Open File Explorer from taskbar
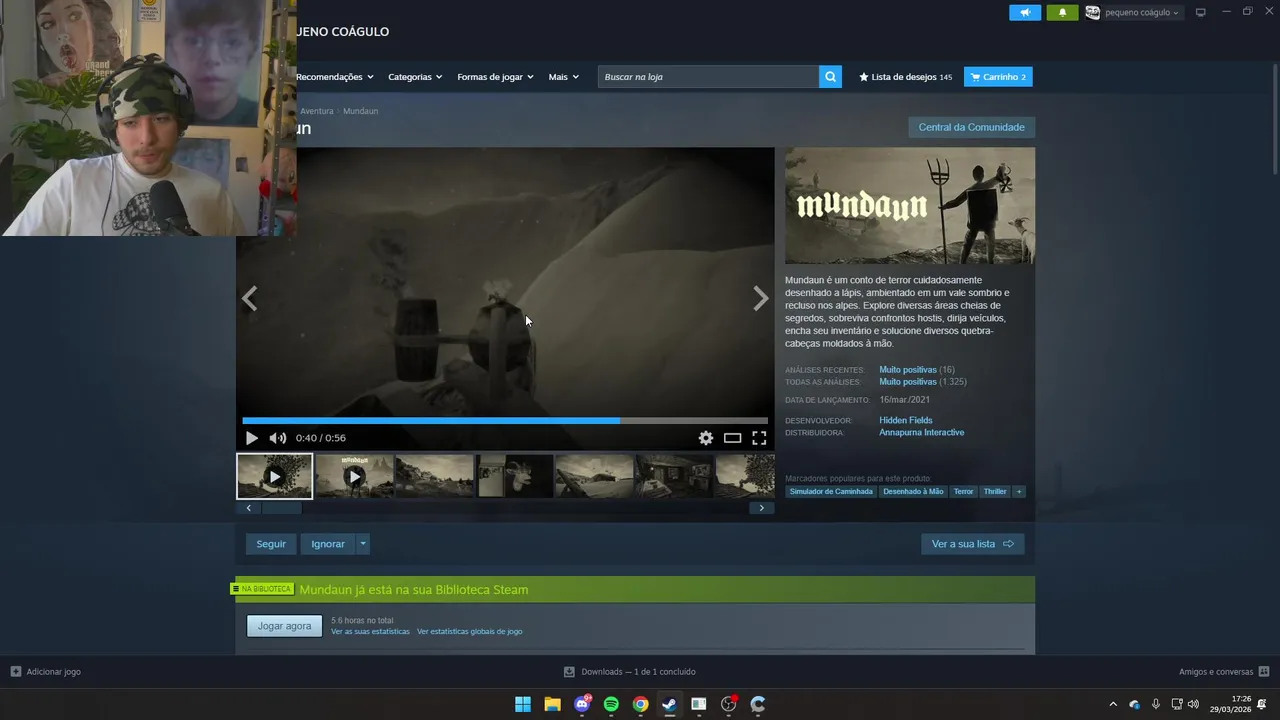This screenshot has height=720, width=1280. pos(552,704)
